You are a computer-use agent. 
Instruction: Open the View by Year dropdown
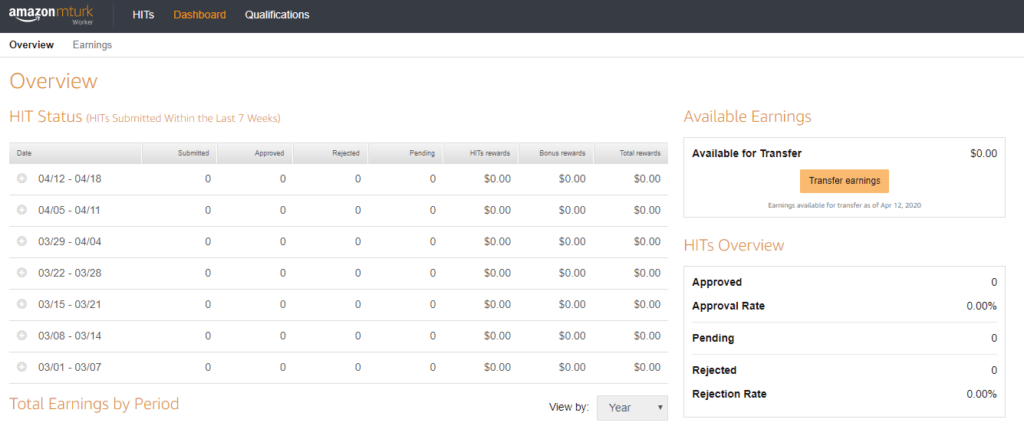tap(632, 408)
